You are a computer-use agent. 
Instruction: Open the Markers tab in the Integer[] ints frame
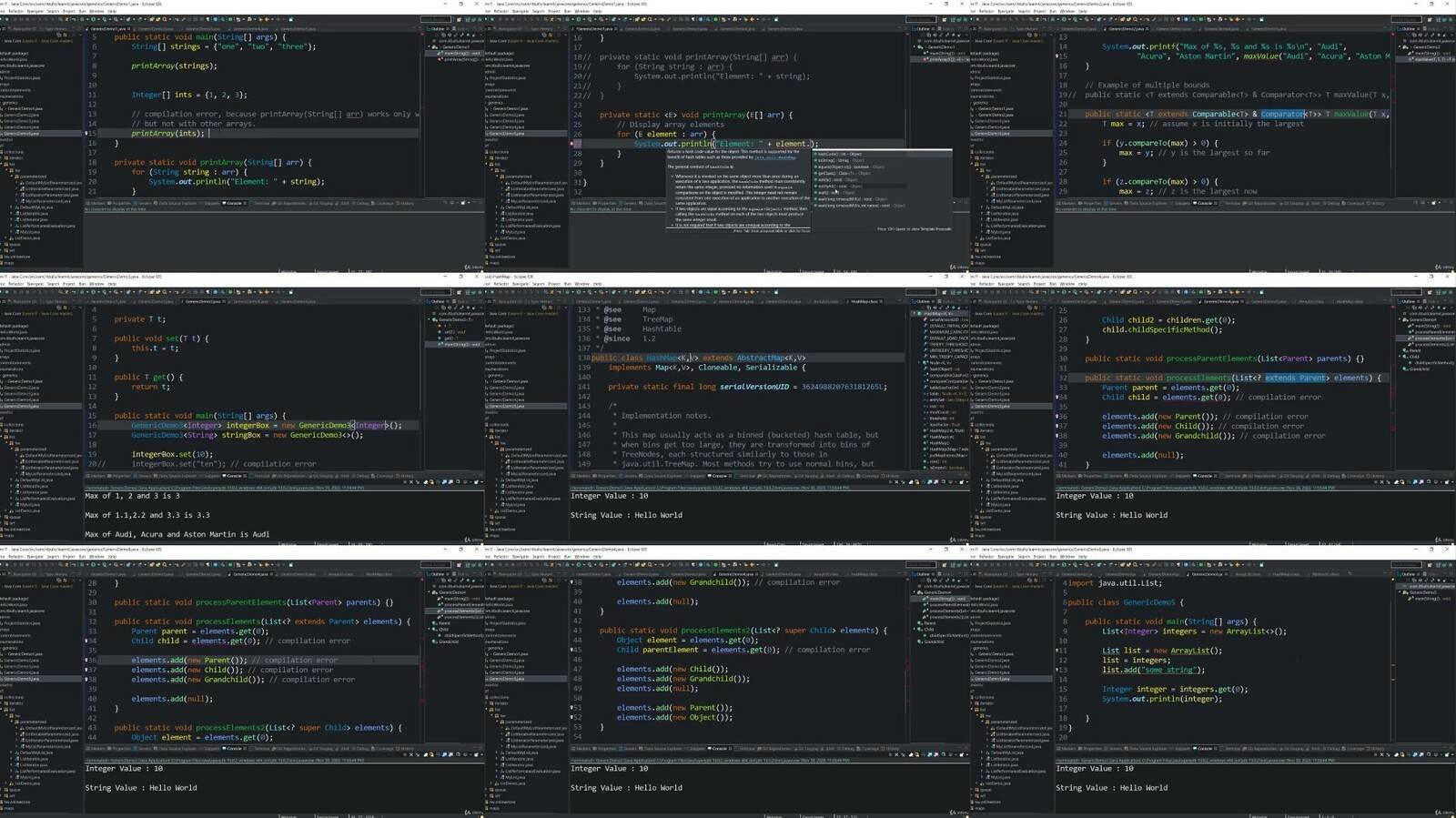[x=96, y=203]
